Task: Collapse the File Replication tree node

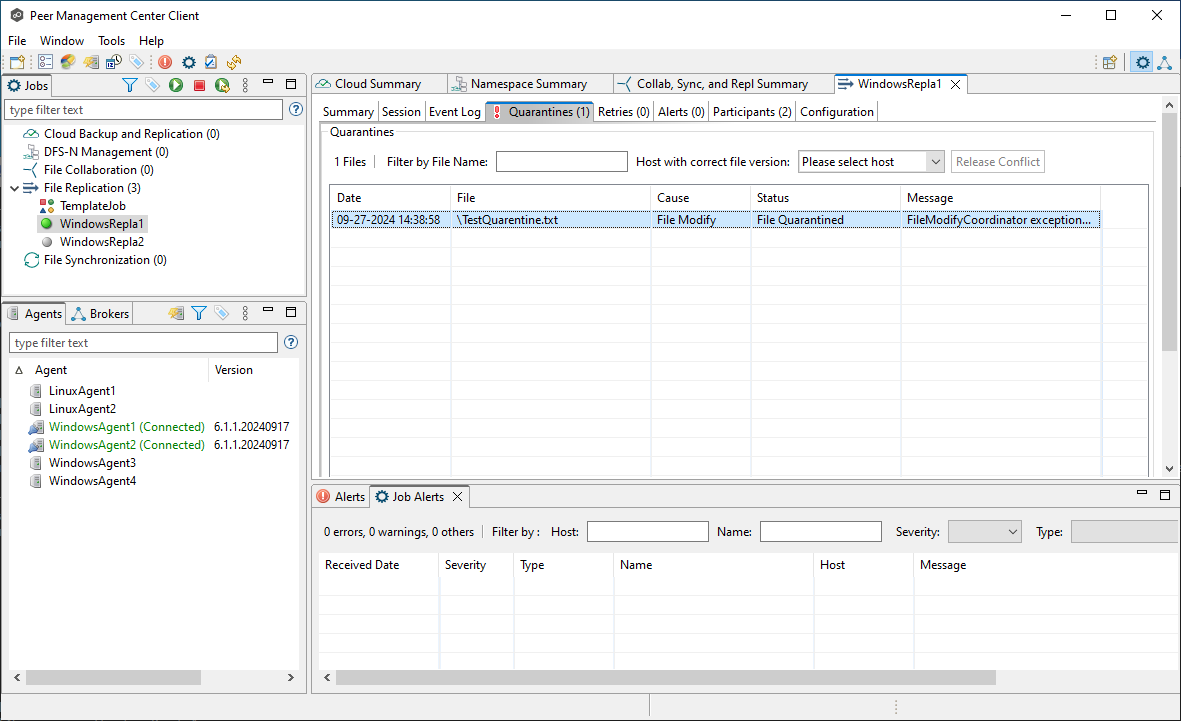Action: pyautogui.click(x=15, y=188)
